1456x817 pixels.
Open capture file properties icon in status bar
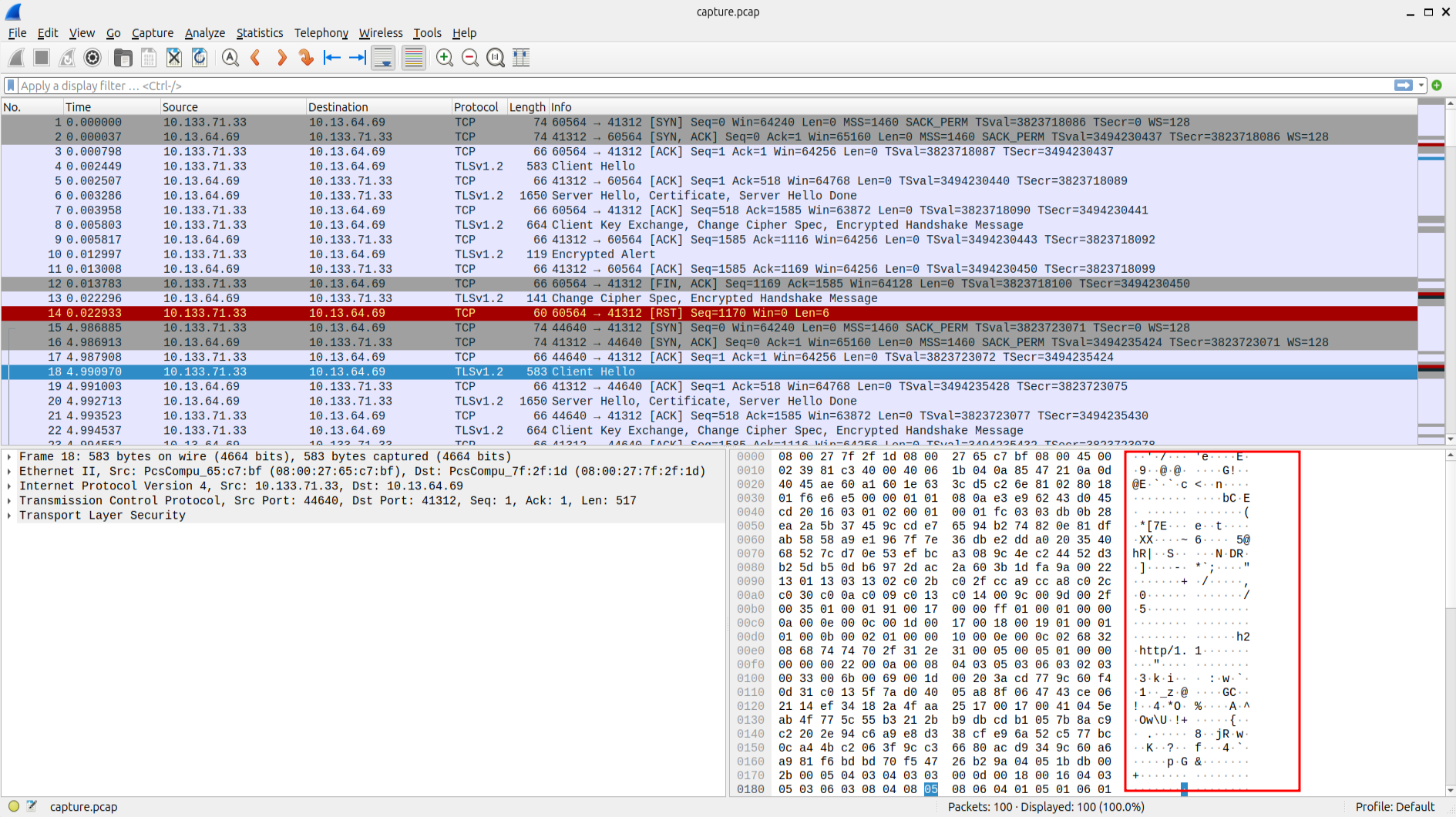[x=32, y=806]
